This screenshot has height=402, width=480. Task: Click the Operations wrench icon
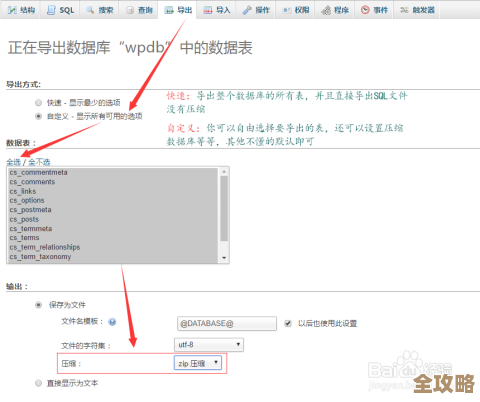(247, 10)
